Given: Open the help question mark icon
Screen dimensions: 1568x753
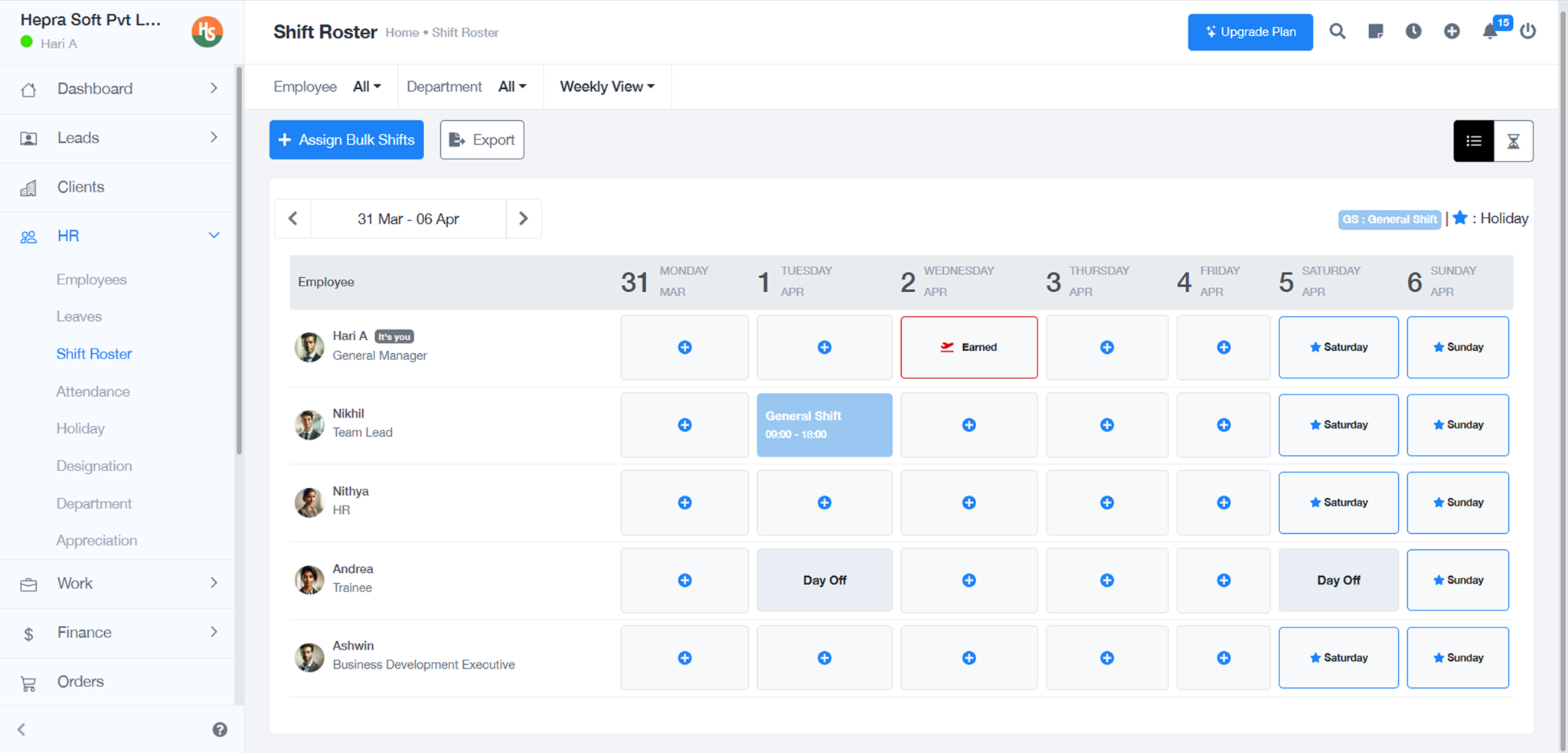Looking at the screenshot, I should (x=220, y=729).
